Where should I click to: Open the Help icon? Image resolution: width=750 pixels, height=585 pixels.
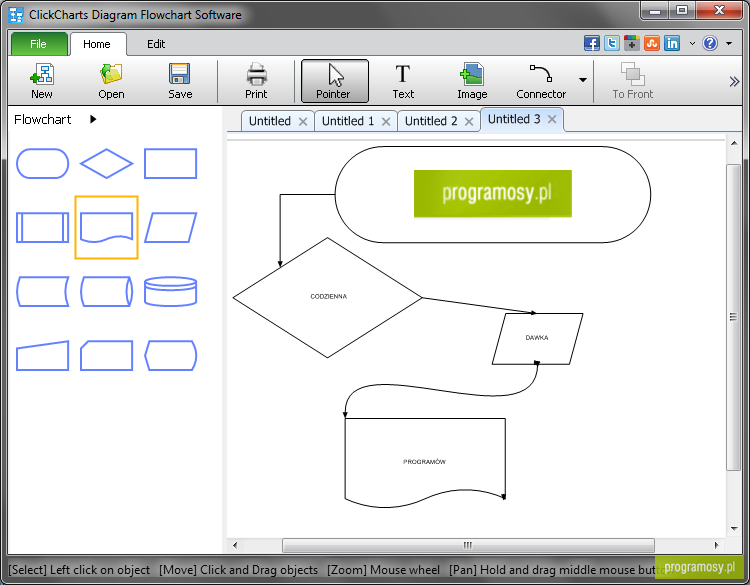(710, 44)
